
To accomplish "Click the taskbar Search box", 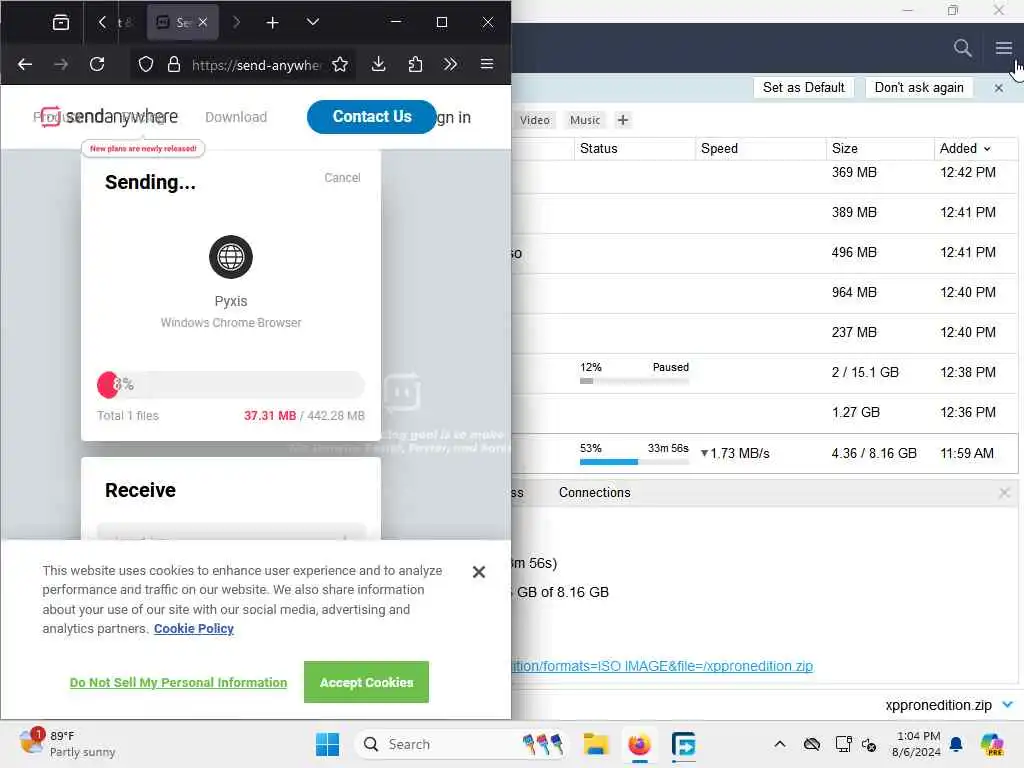I will pos(462,744).
